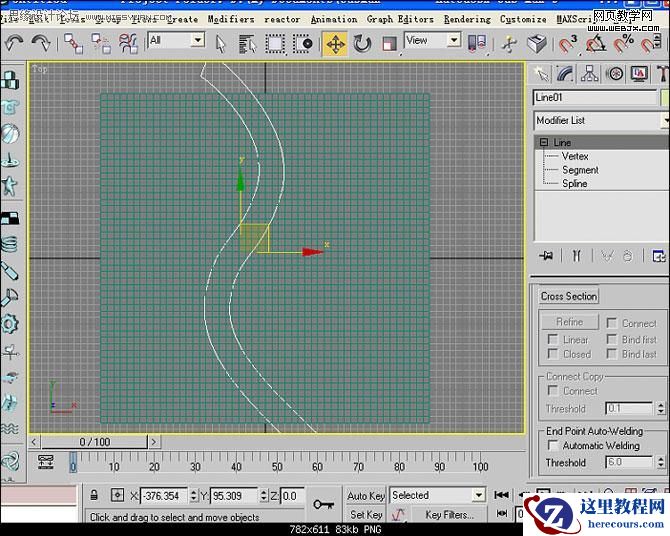Toggle the Selection Lock padlock icon
Viewport: 670px width, 536px height.
94,495
